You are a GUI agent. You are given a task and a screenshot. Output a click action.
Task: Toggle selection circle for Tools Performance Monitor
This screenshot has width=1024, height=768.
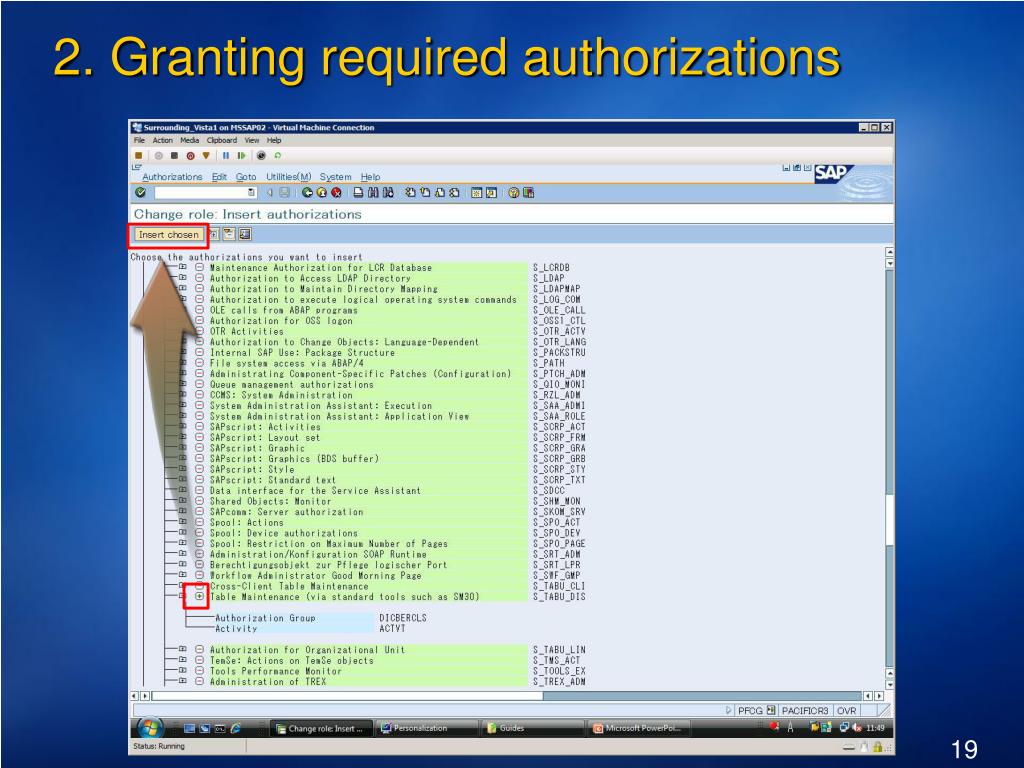[x=199, y=671]
